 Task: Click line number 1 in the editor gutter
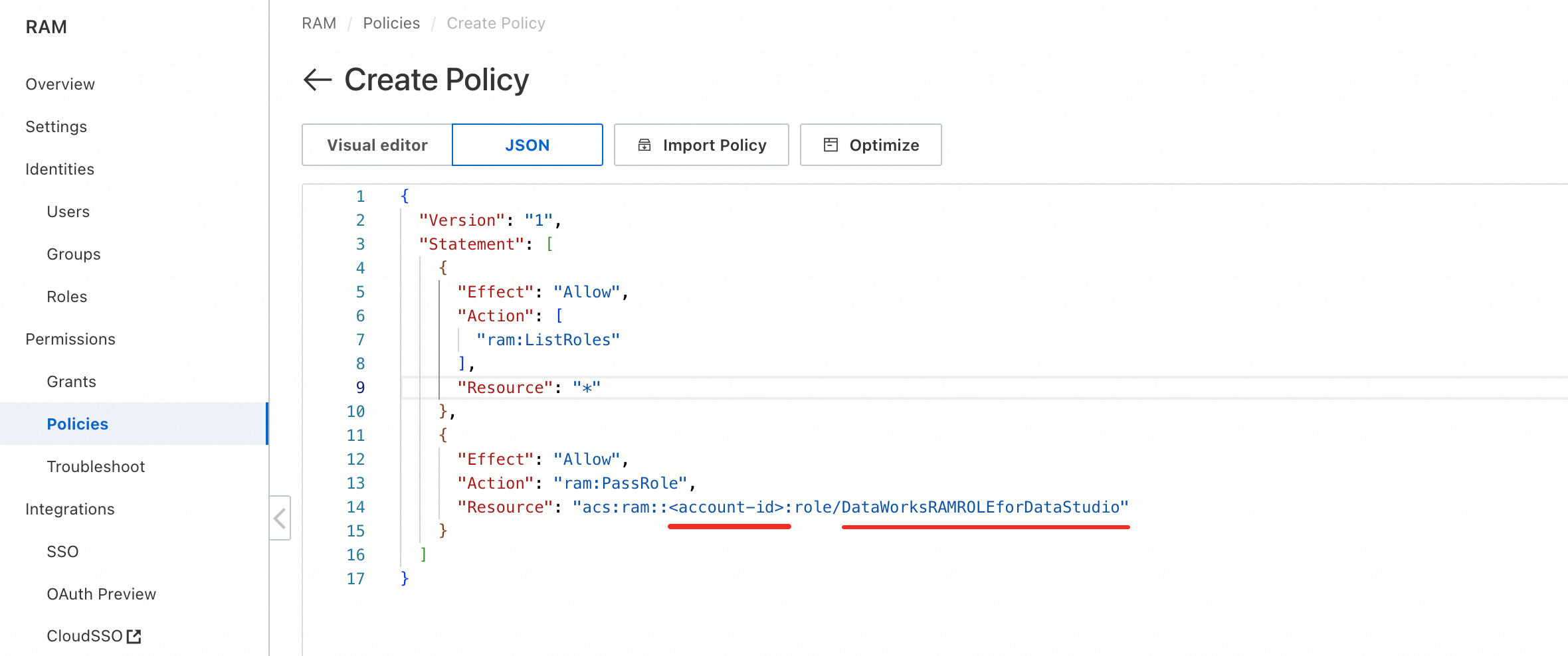pos(360,197)
